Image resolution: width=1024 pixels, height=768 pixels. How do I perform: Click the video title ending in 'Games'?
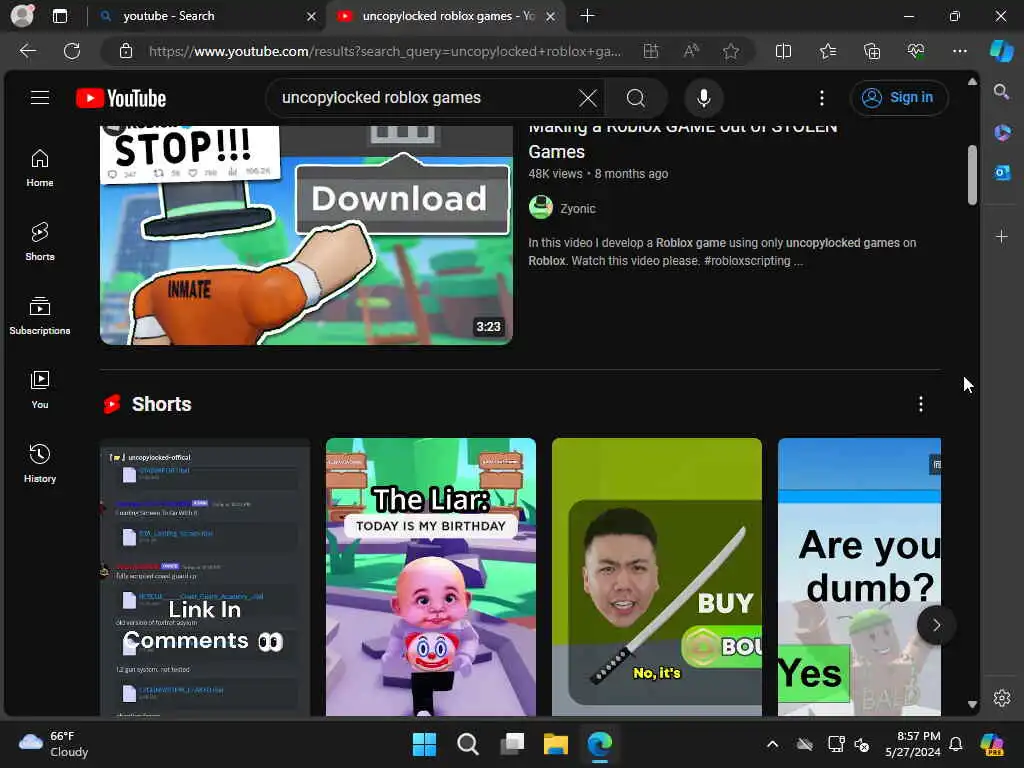(682, 140)
